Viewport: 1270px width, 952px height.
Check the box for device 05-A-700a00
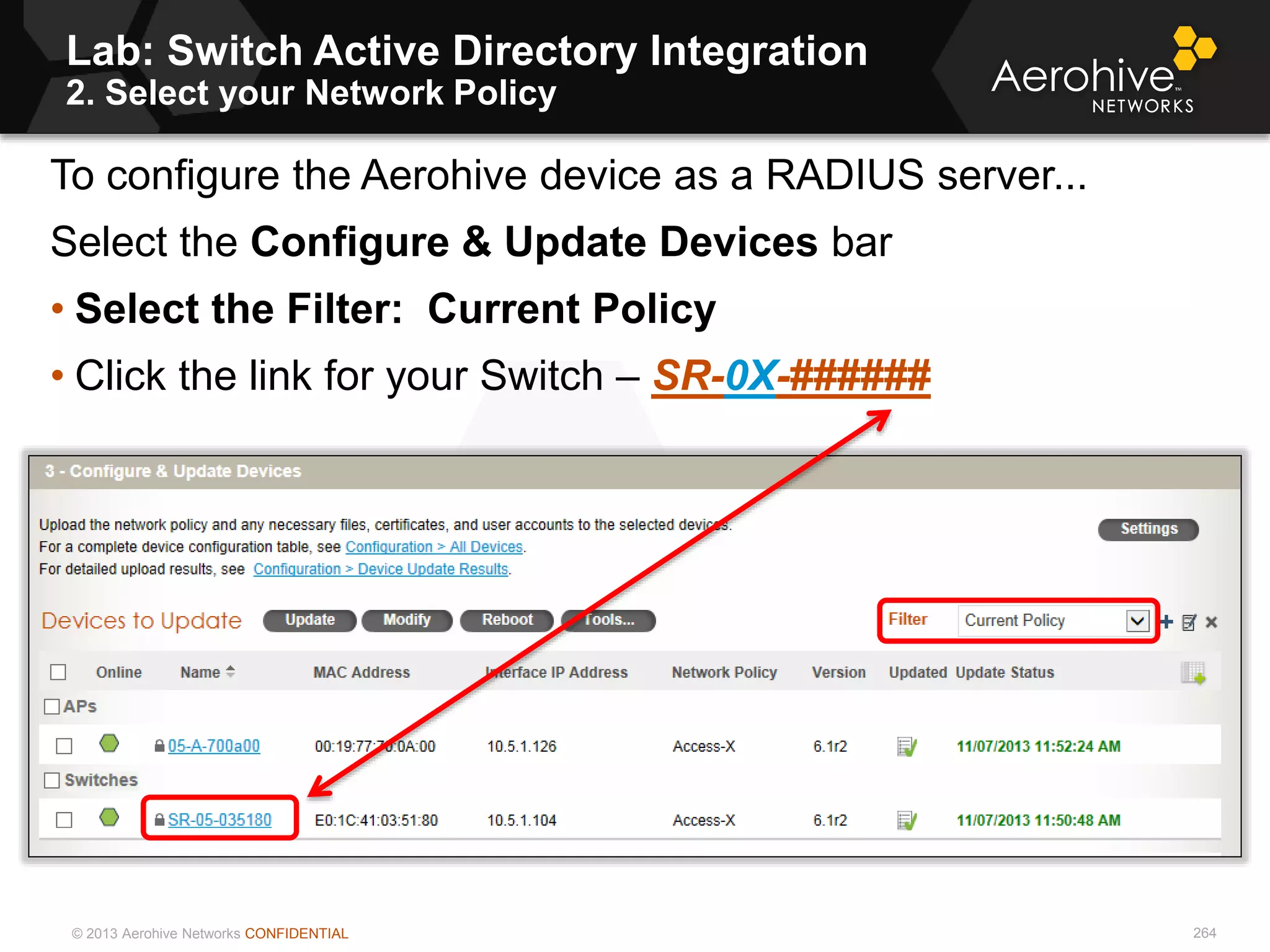coord(64,746)
